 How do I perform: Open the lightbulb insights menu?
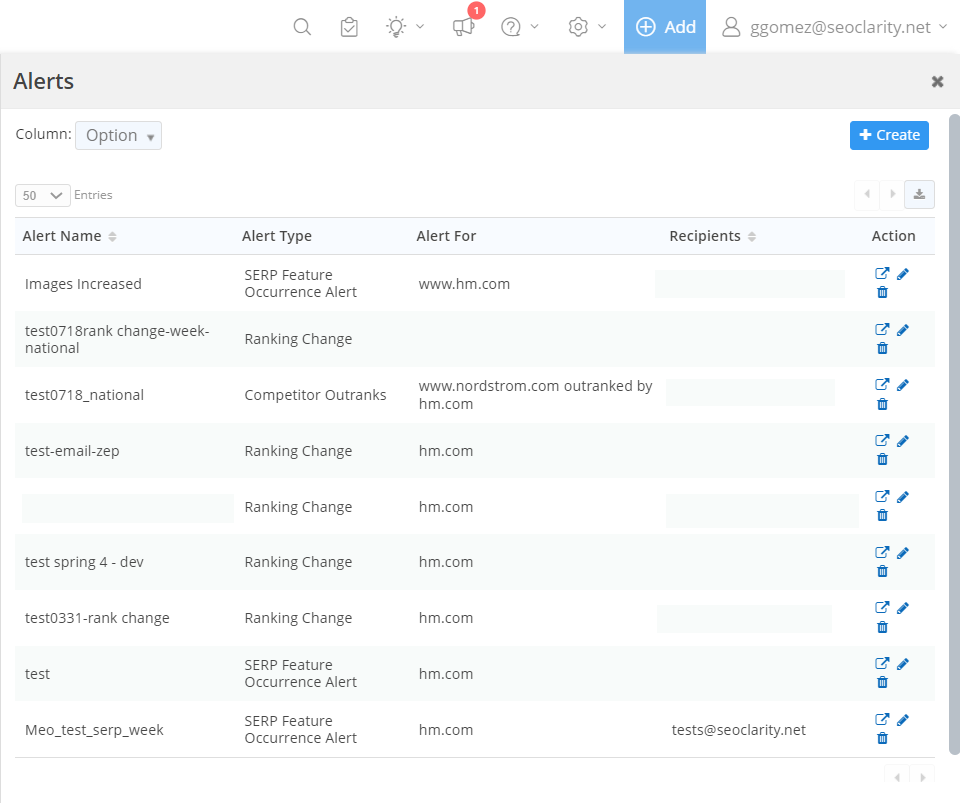click(405, 27)
